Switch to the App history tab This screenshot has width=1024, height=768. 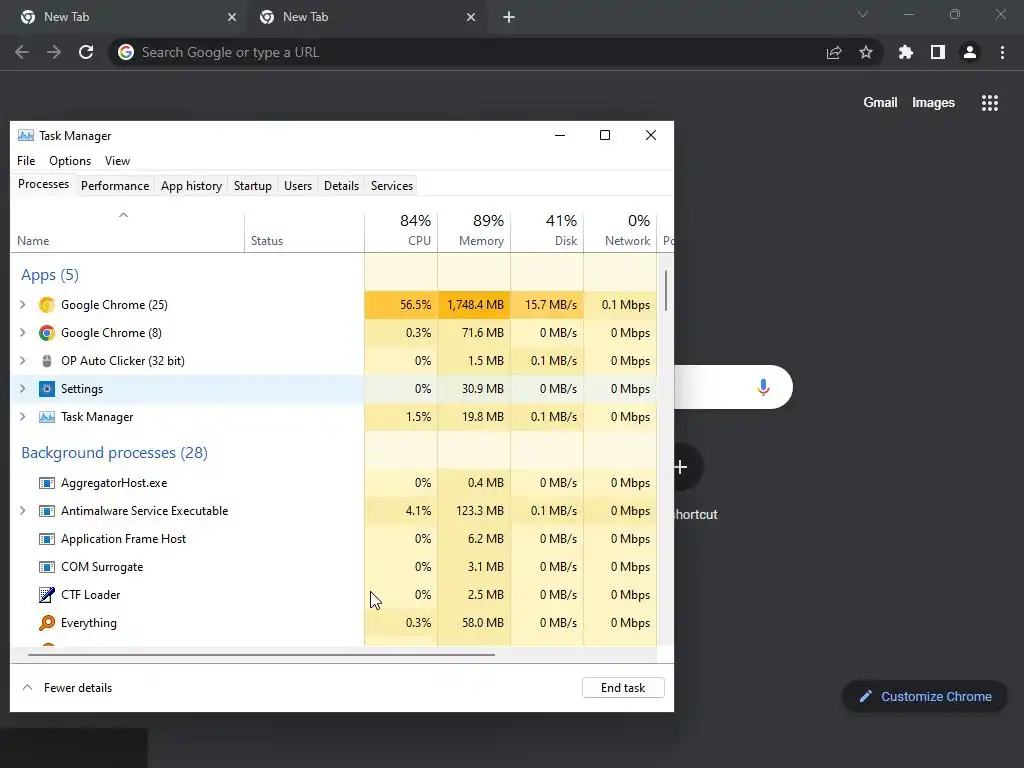pos(191,186)
